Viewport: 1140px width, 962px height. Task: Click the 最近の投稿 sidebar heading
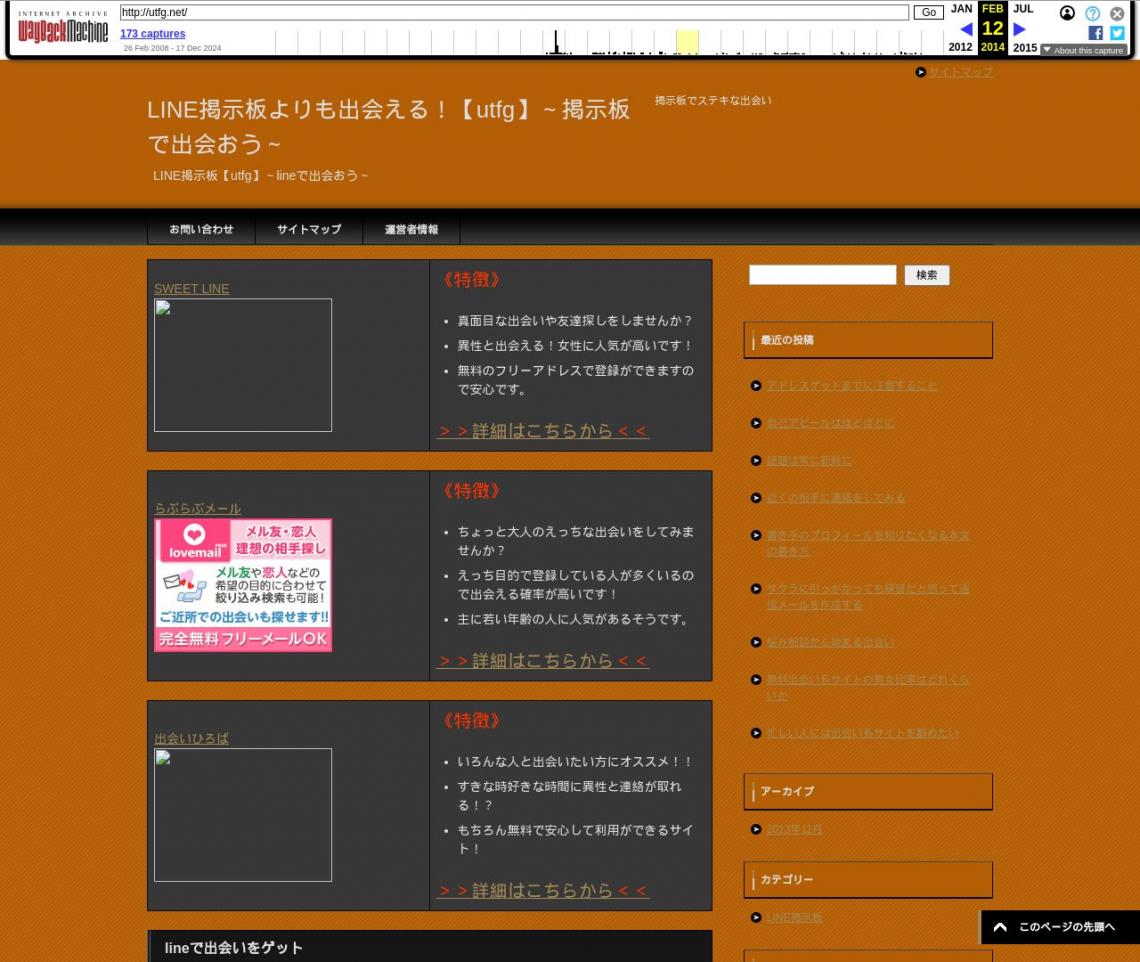[868, 340]
